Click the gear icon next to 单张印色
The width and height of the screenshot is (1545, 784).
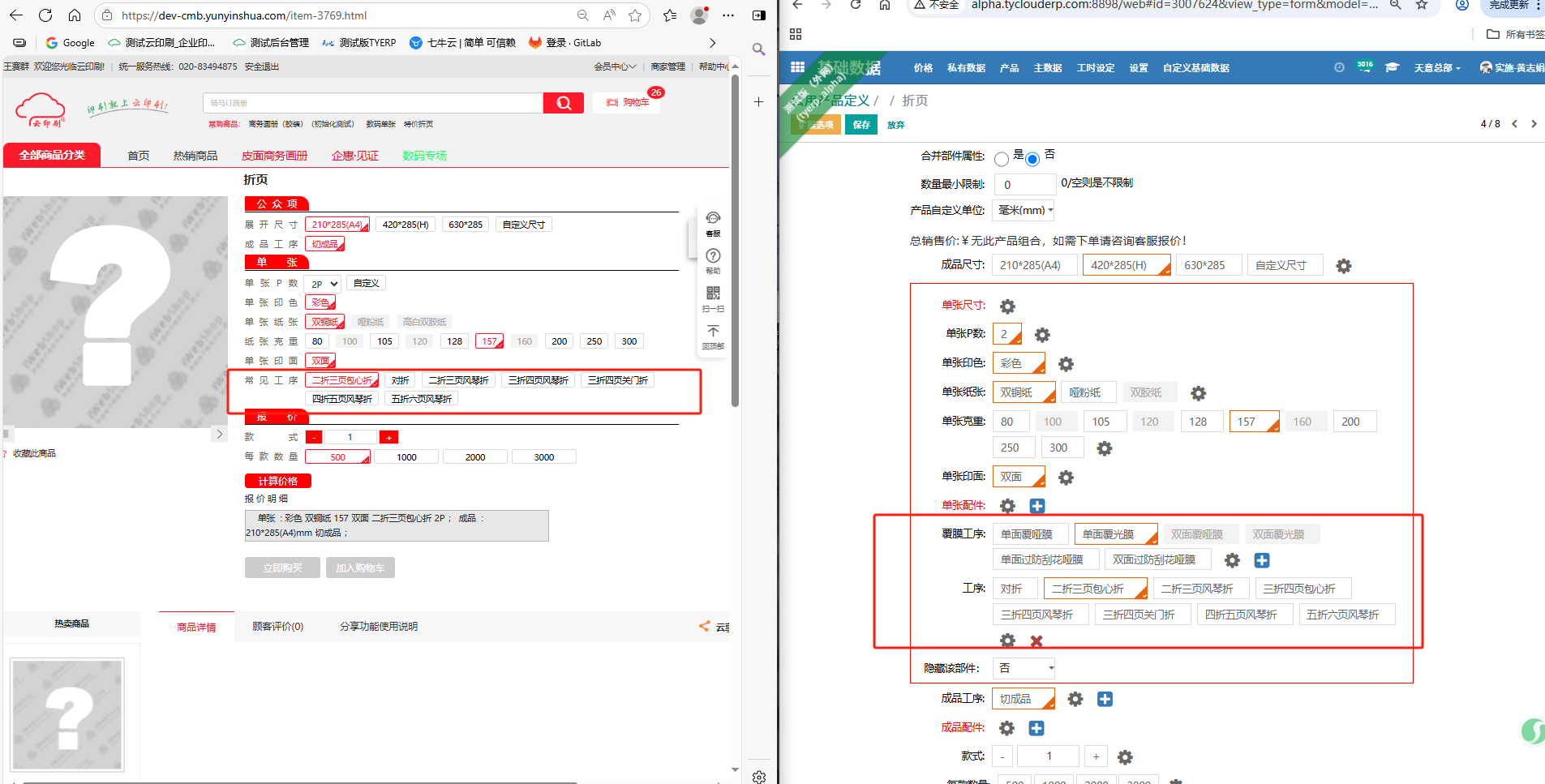point(1066,364)
